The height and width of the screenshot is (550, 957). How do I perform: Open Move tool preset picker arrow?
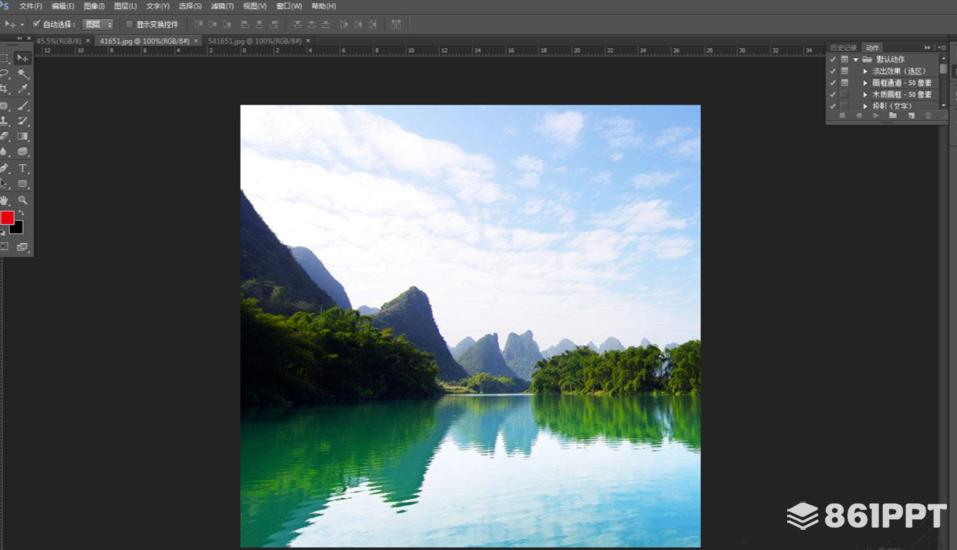click(x=22, y=25)
